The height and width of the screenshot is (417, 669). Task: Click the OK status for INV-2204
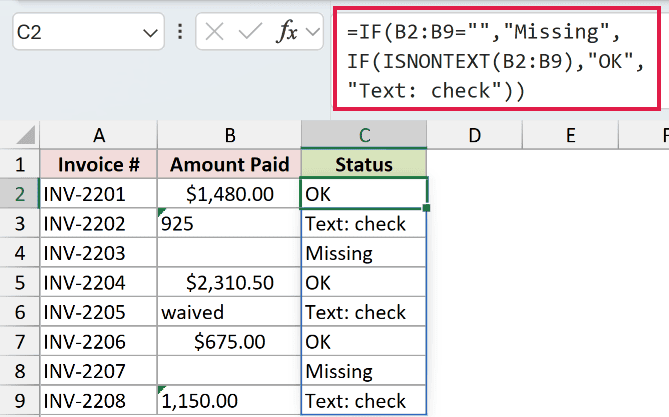pyautogui.click(x=364, y=282)
